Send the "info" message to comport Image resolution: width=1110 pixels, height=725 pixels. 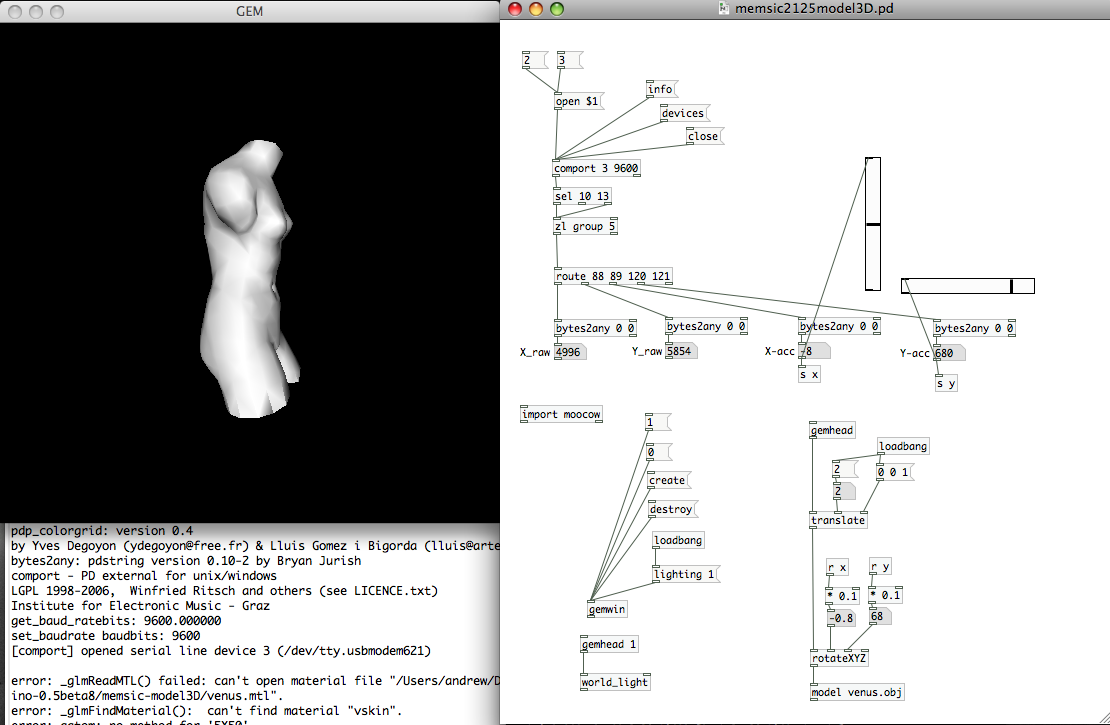click(x=662, y=89)
